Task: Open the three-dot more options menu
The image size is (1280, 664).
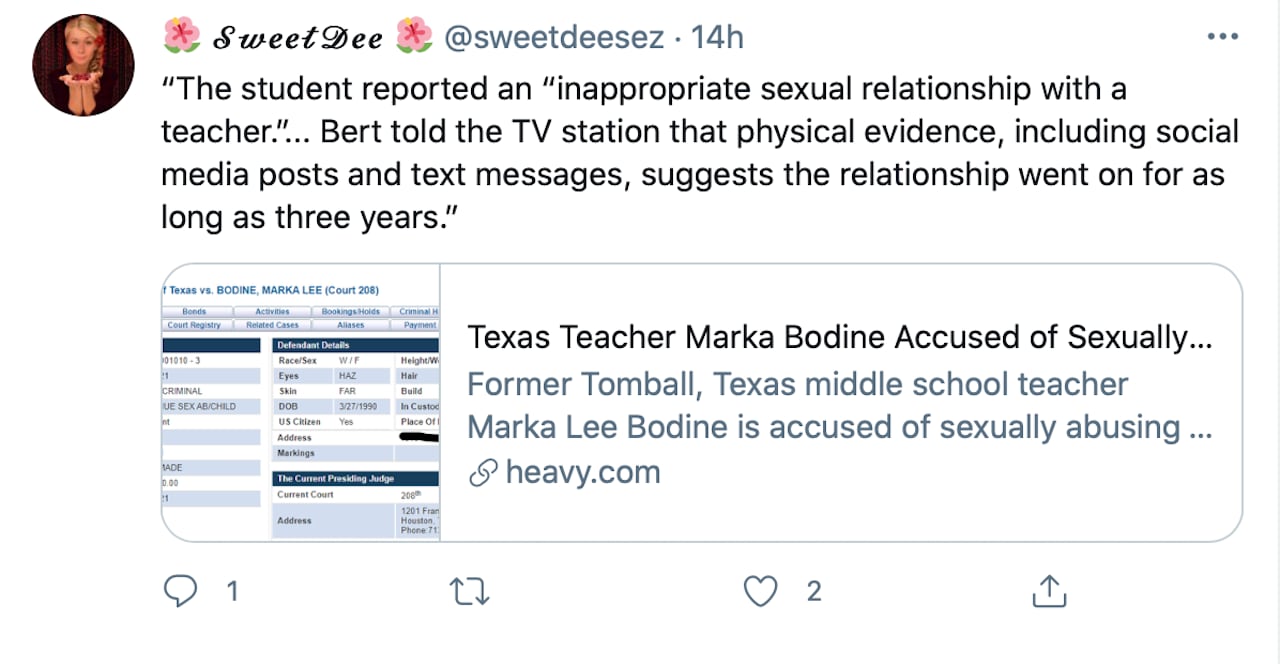Action: coord(1222,38)
